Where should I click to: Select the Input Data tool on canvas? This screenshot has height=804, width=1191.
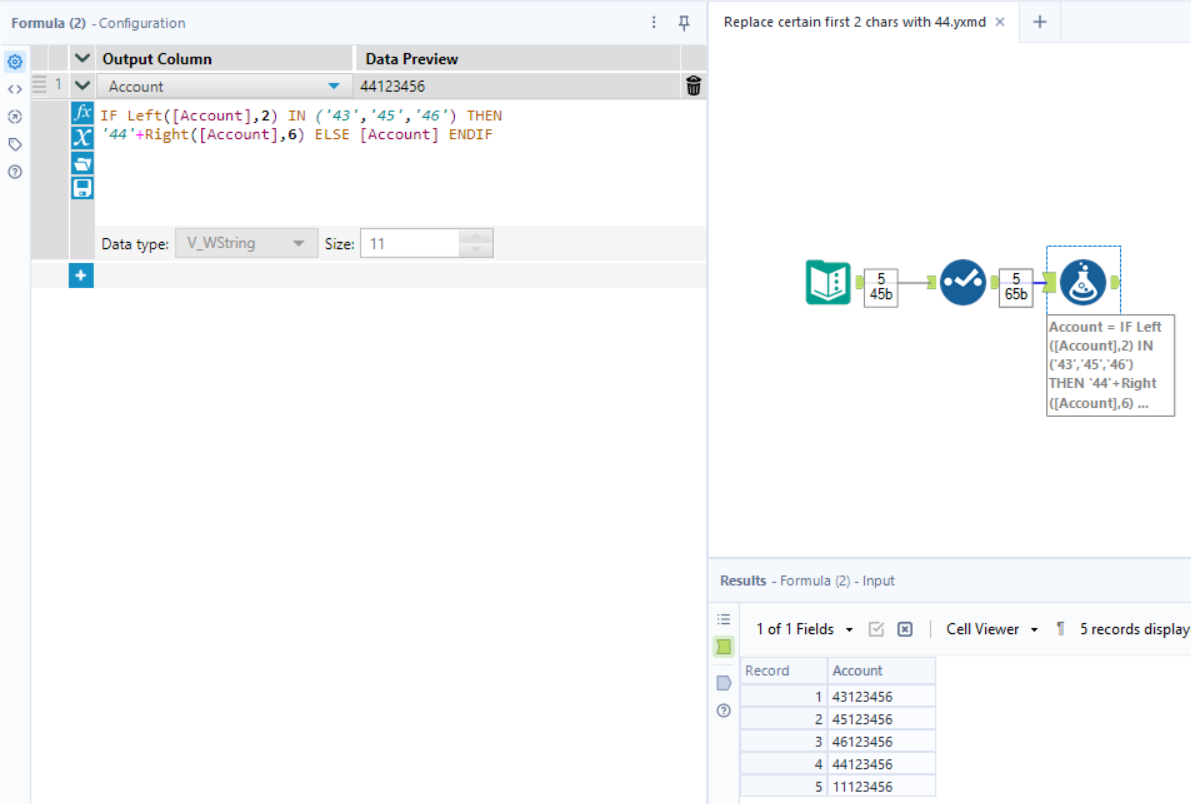pos(828,282)
